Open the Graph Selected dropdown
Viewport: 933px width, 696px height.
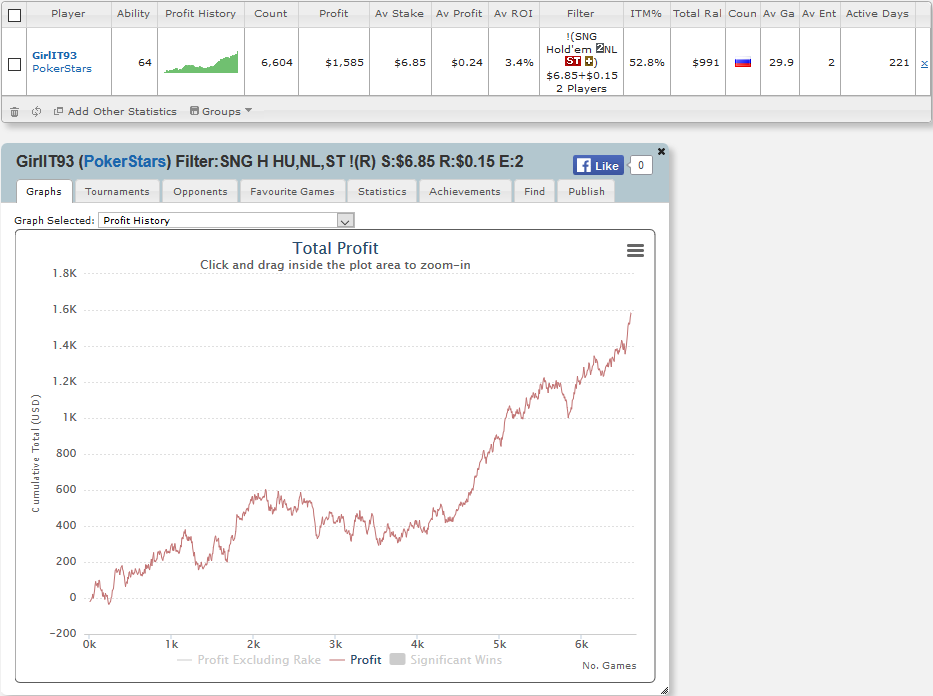coord(226,221)
